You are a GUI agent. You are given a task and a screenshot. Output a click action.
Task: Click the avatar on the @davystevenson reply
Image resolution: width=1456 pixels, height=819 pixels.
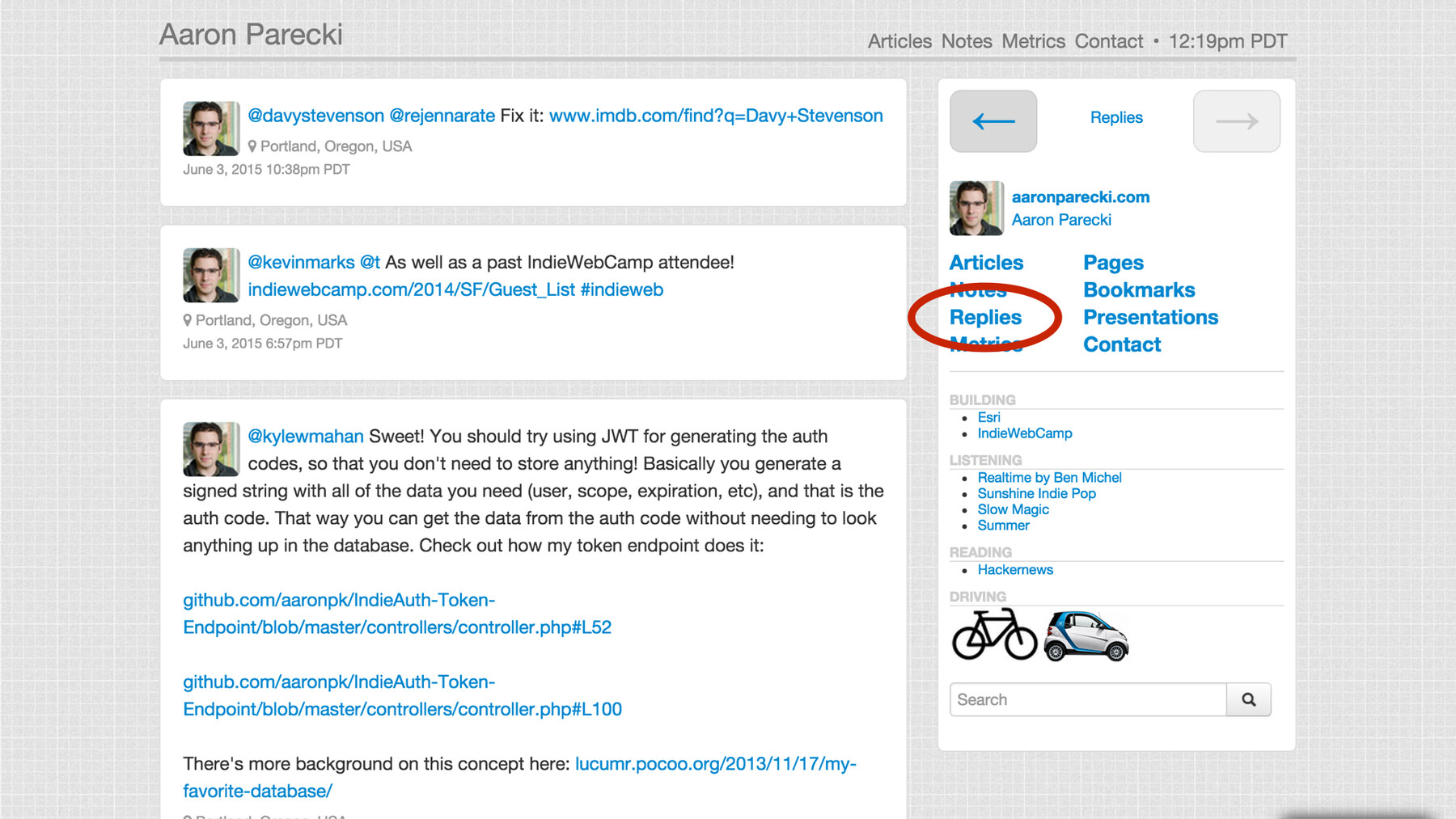210,129
